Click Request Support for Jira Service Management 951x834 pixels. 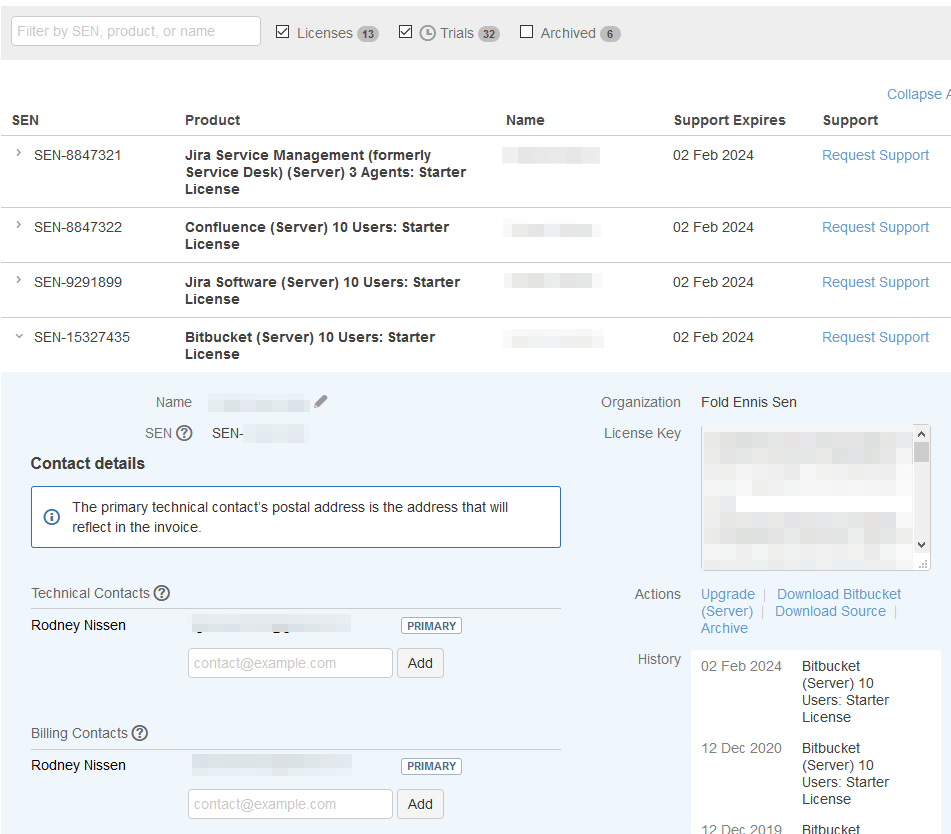(875, 155)
